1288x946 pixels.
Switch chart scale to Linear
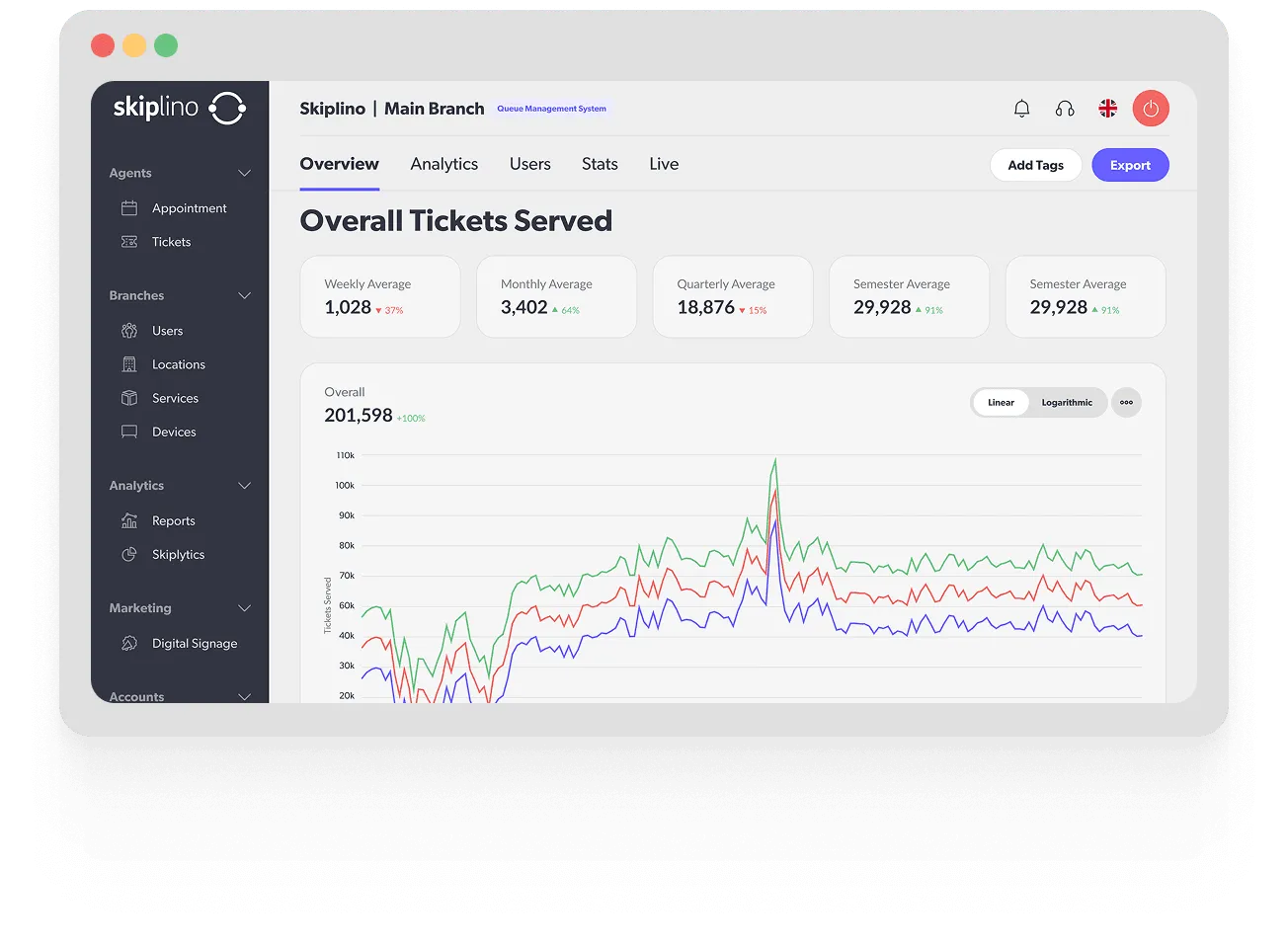(x=1001, y=403)
